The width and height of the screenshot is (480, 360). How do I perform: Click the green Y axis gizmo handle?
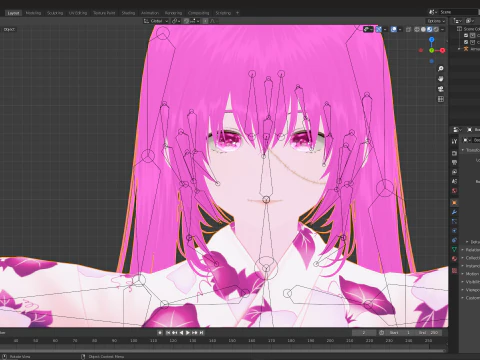point(432,50)
